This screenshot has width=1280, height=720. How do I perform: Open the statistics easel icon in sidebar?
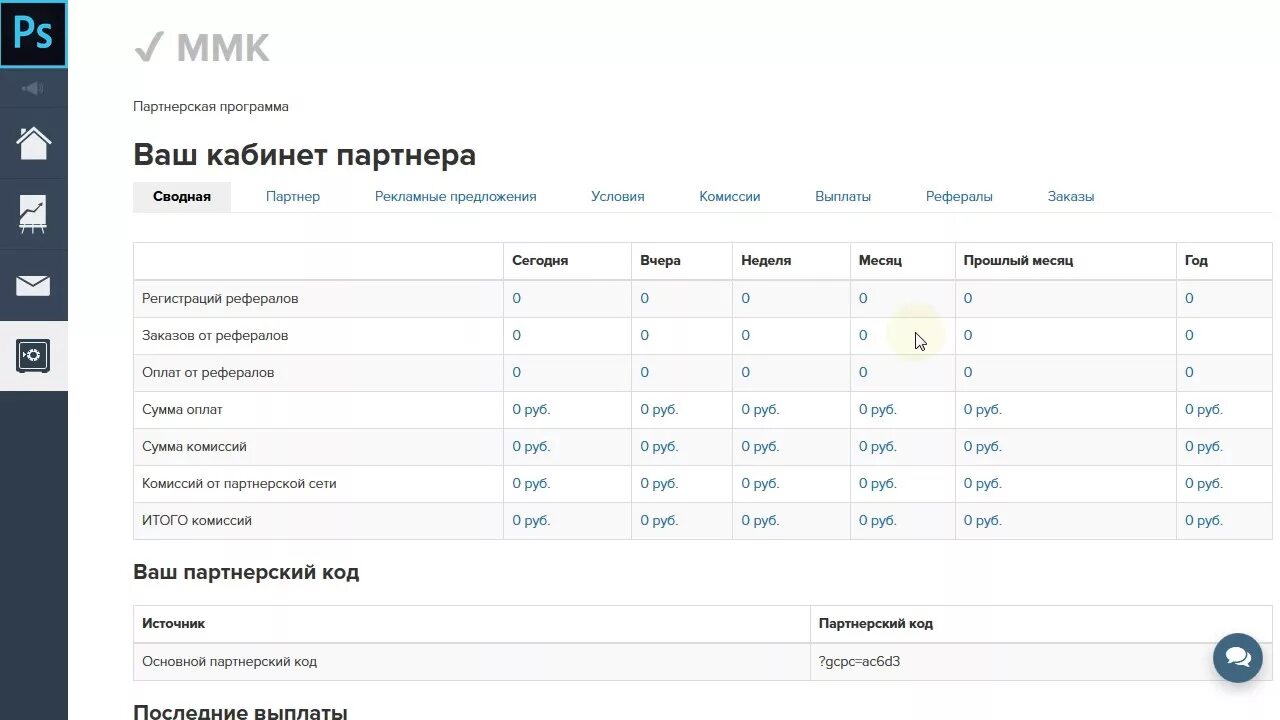click(33, 213)
